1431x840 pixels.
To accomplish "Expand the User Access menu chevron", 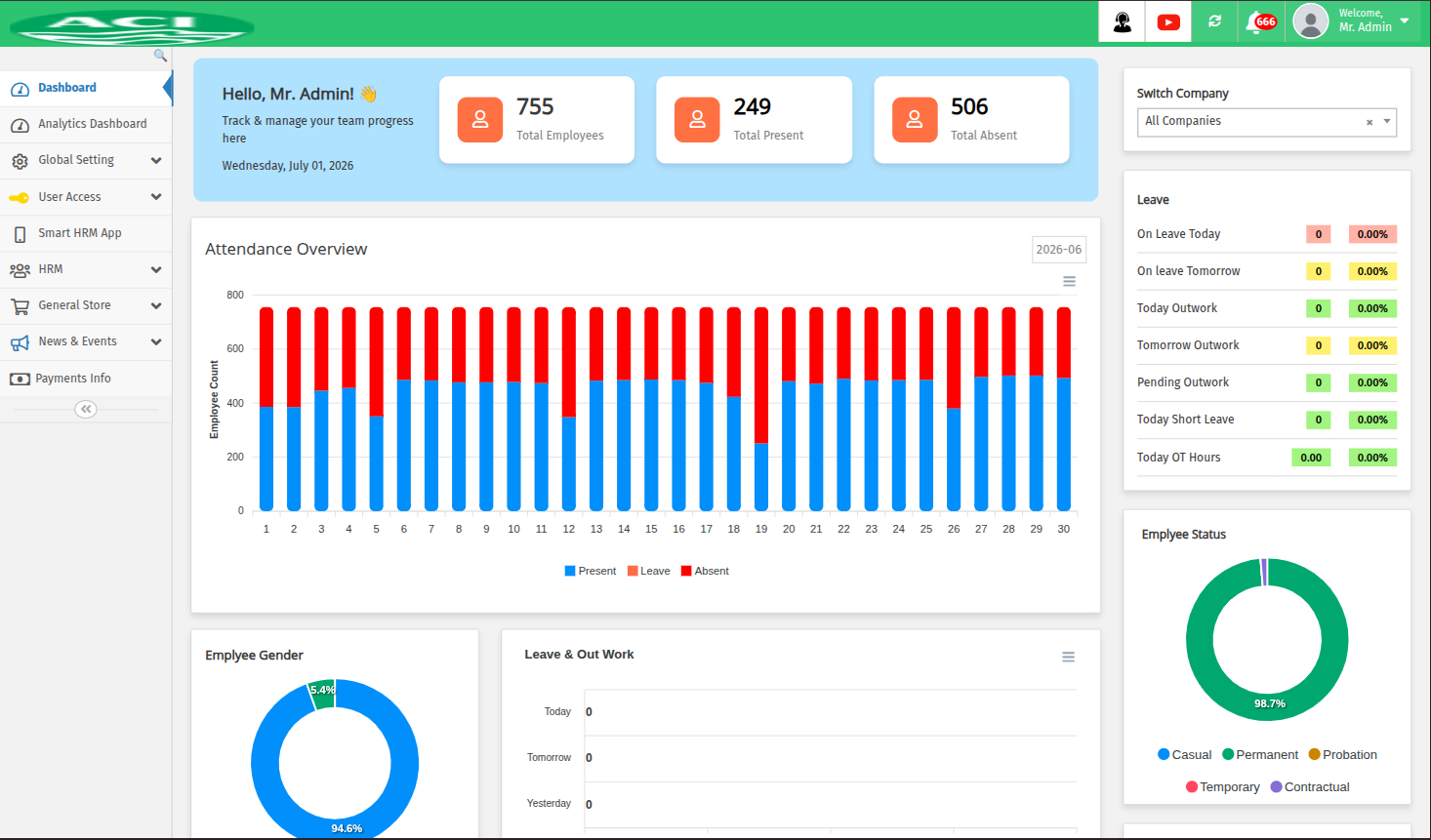I will [156, 197].
